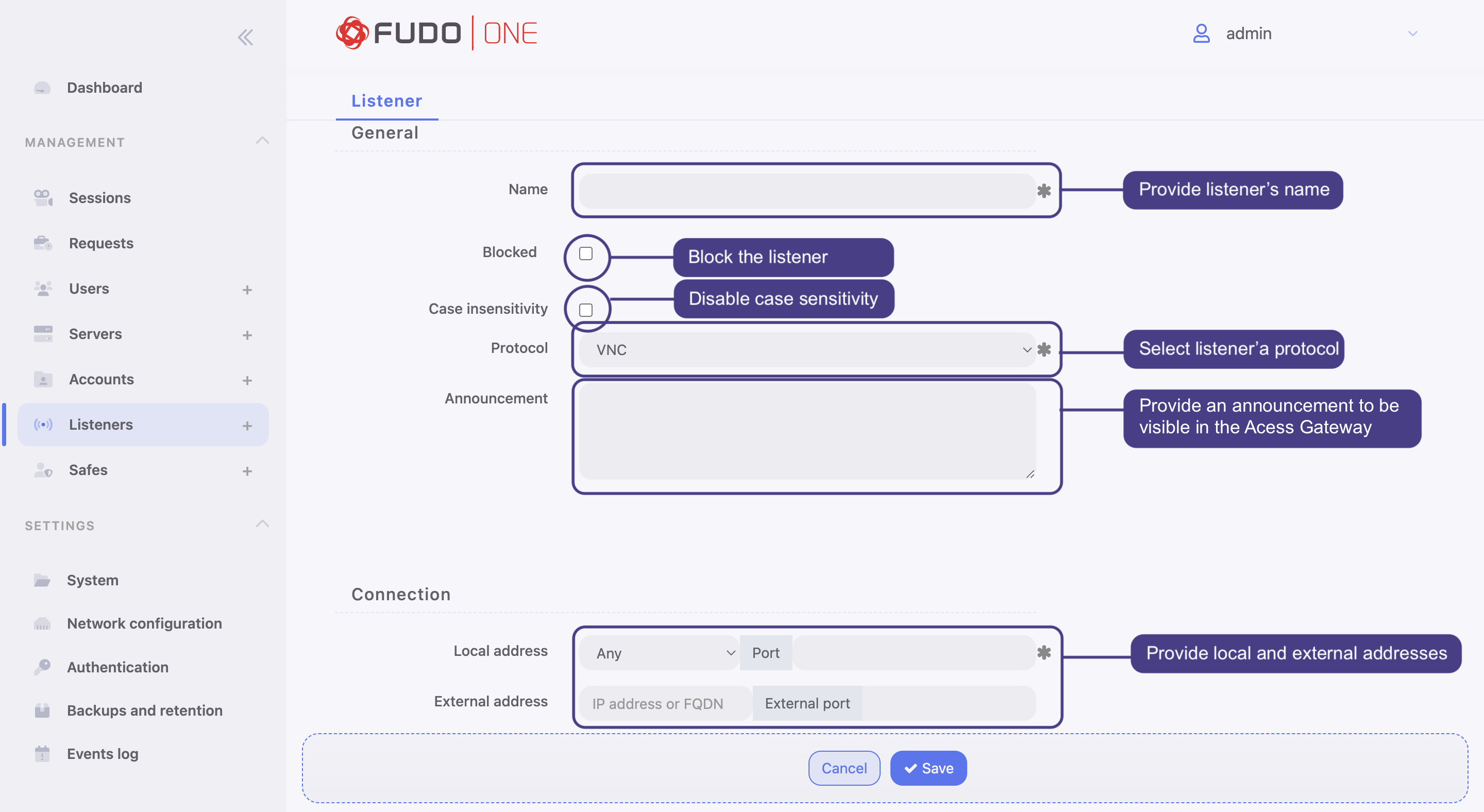Toggle the Blocked checkbox for listener

pyautogui.click(x=586, y=254)
